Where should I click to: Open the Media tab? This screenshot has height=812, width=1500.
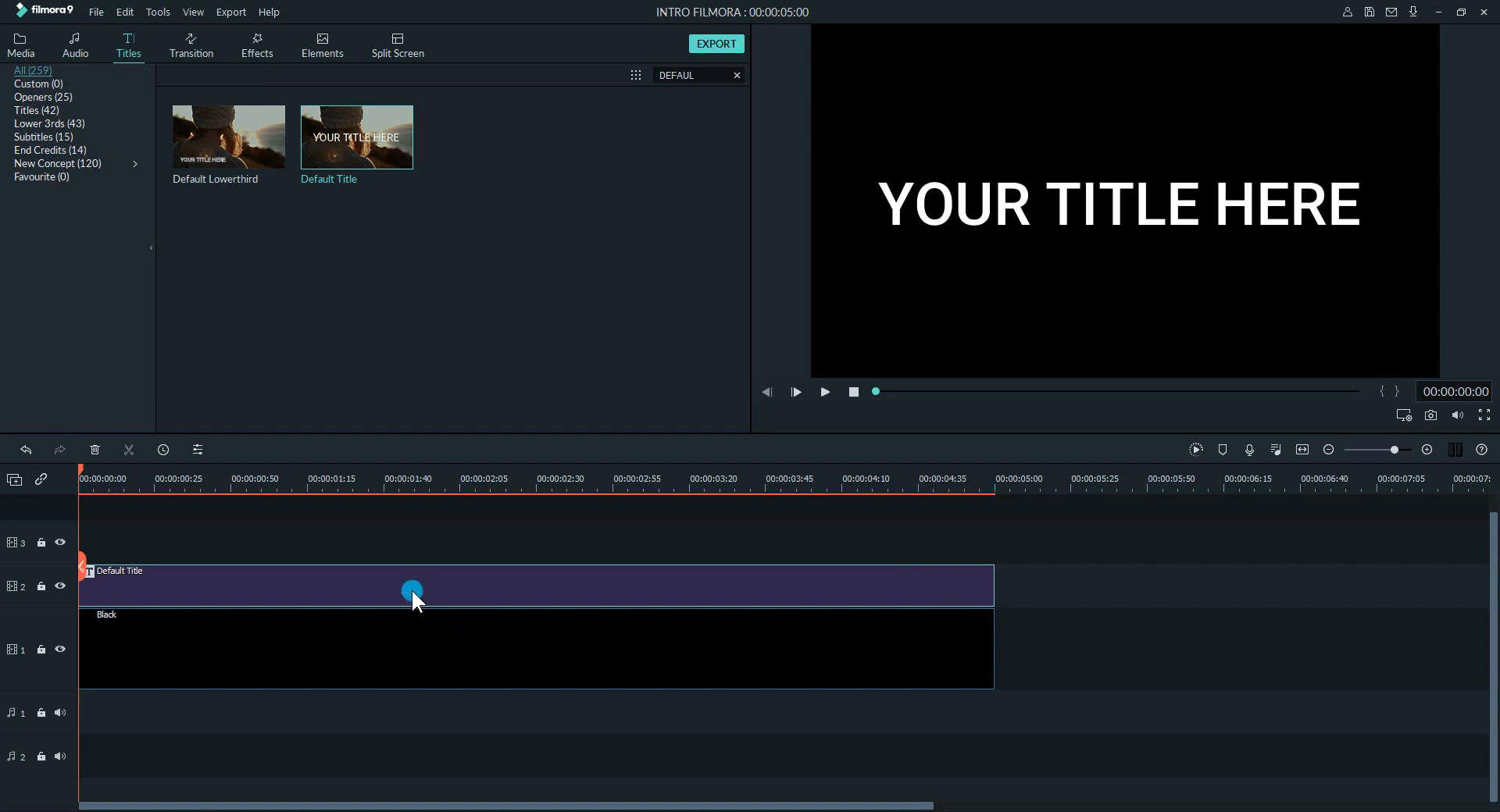pos(20,45)
